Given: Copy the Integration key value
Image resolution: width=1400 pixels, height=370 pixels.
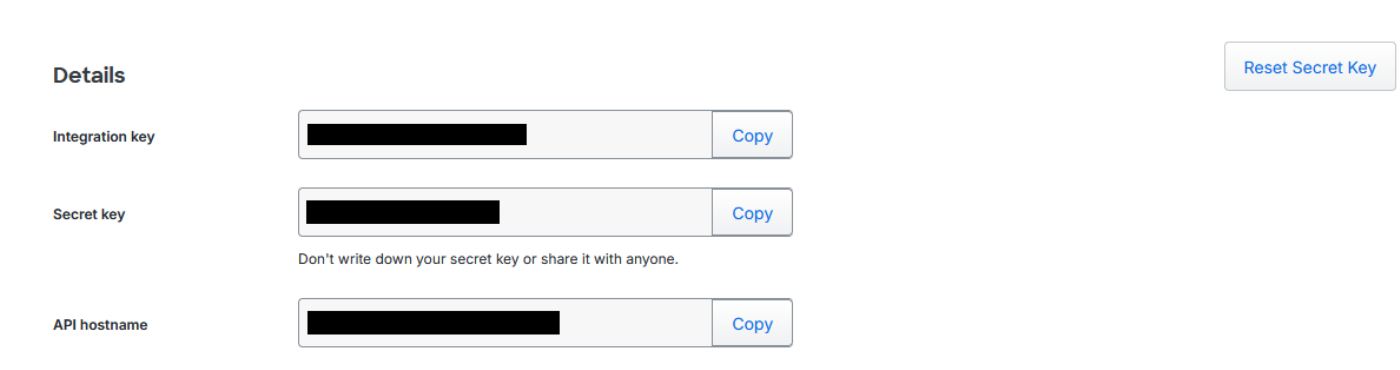Looking at the screenshot, I should pyautogui.click(x=752, y=135).
